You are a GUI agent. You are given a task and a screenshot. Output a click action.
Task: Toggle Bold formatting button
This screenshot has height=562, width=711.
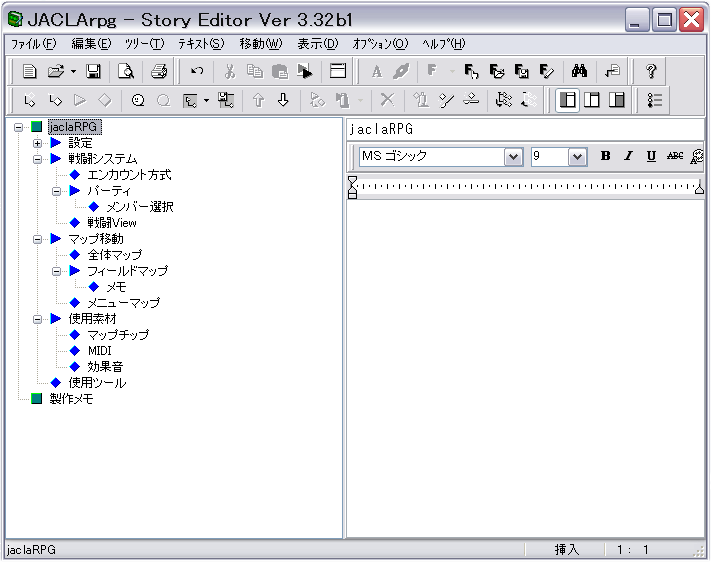pos(605,156)
